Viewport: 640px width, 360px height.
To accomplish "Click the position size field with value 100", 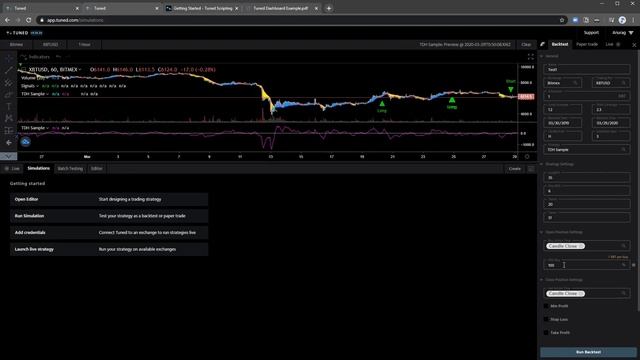I will point(587,265).
